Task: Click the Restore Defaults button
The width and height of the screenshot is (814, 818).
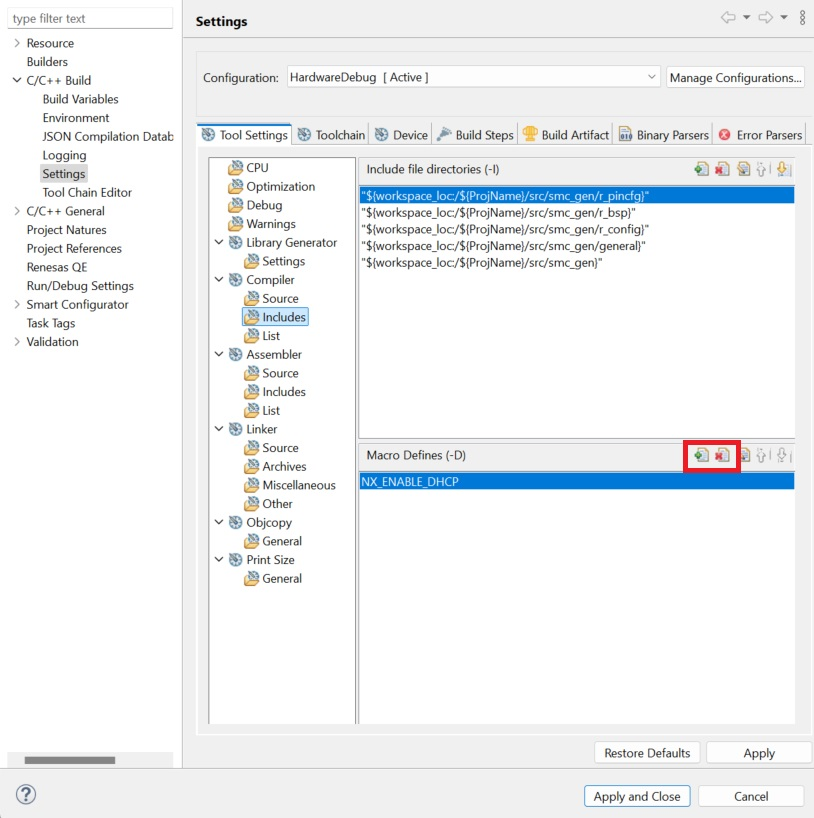Action: click(x=647, y=753)
